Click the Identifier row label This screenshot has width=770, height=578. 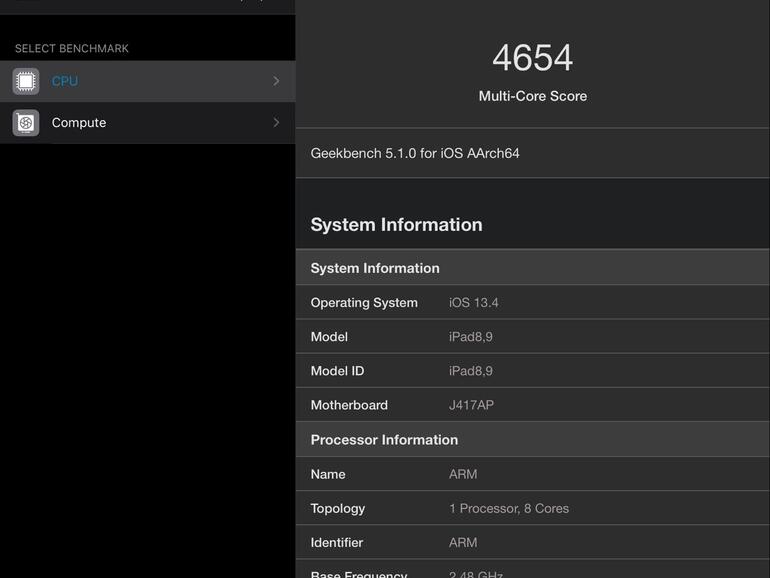[x=337, y=542]
